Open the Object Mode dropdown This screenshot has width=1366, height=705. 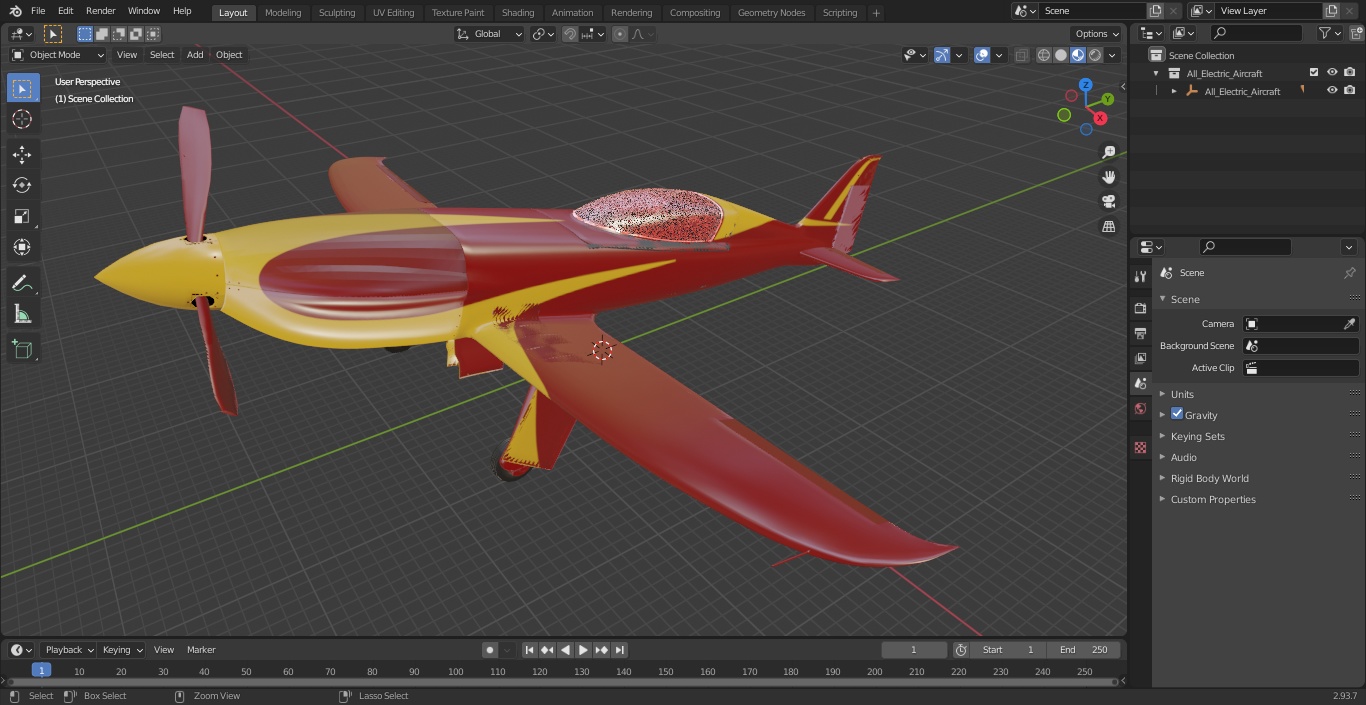click(x=58, y=55)
